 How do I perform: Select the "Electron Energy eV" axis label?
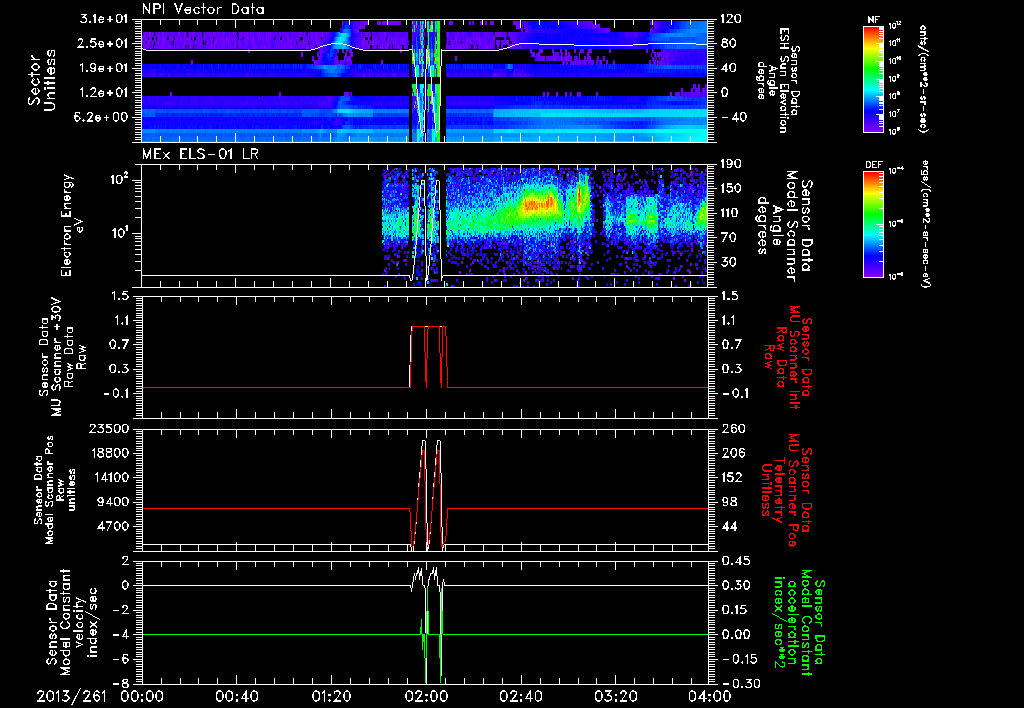pyautogui.click(x=74, y=225)
